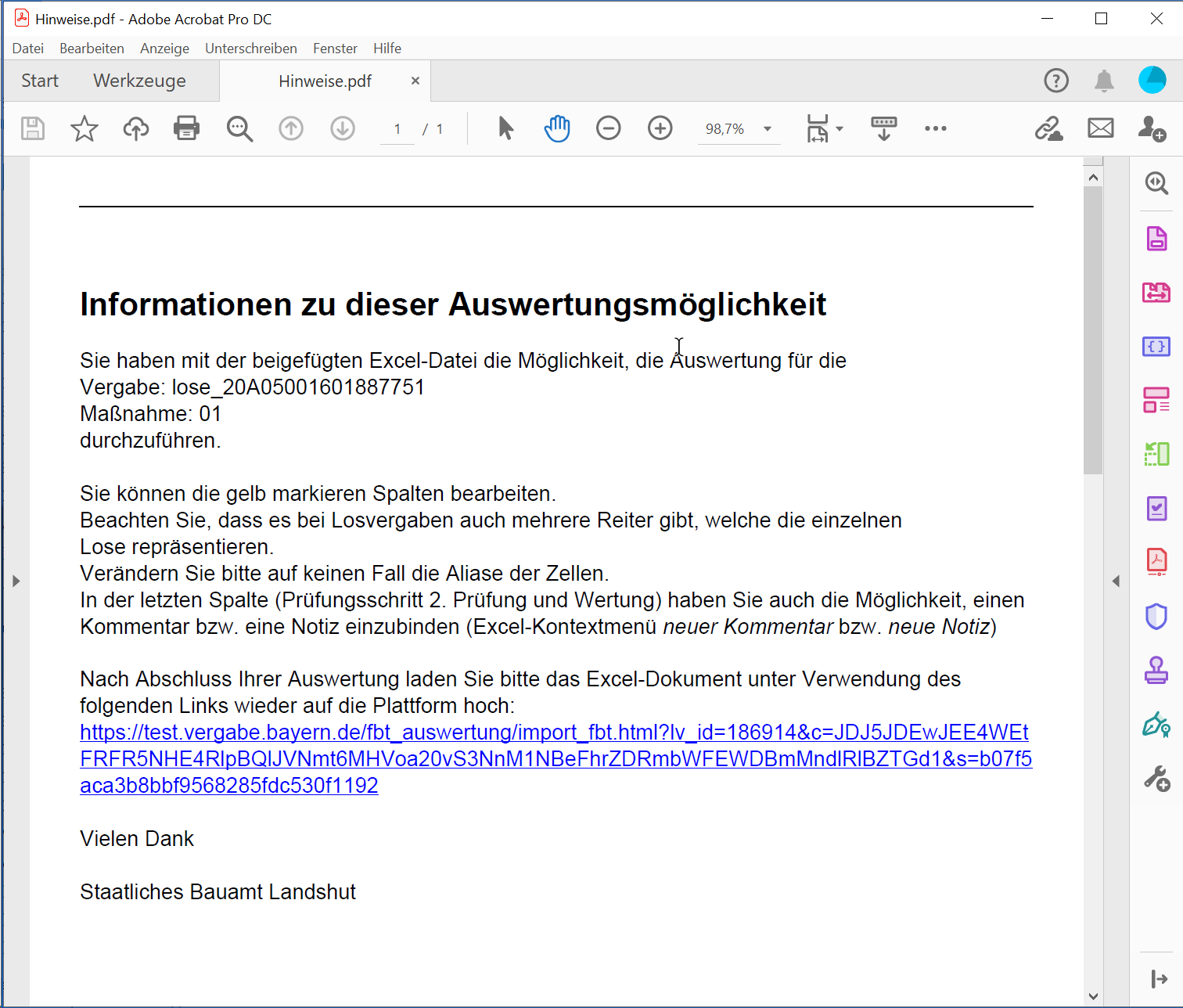This screenshot has width=1183, height=1008.
Task: Collapse the right tools pane arrow
Action: (x=1116, y=581)
